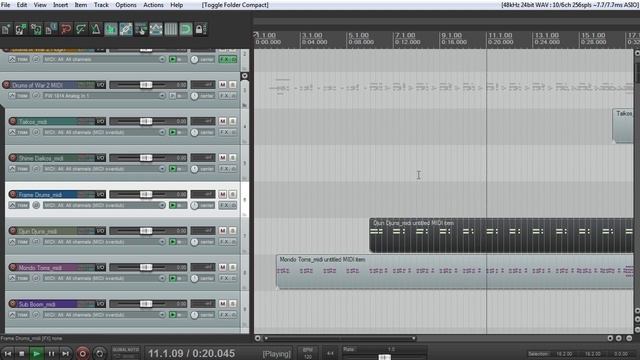
Task: Collapse the folder arrow beside Drums of War 2 MIDI
Action: click(244, 76)
